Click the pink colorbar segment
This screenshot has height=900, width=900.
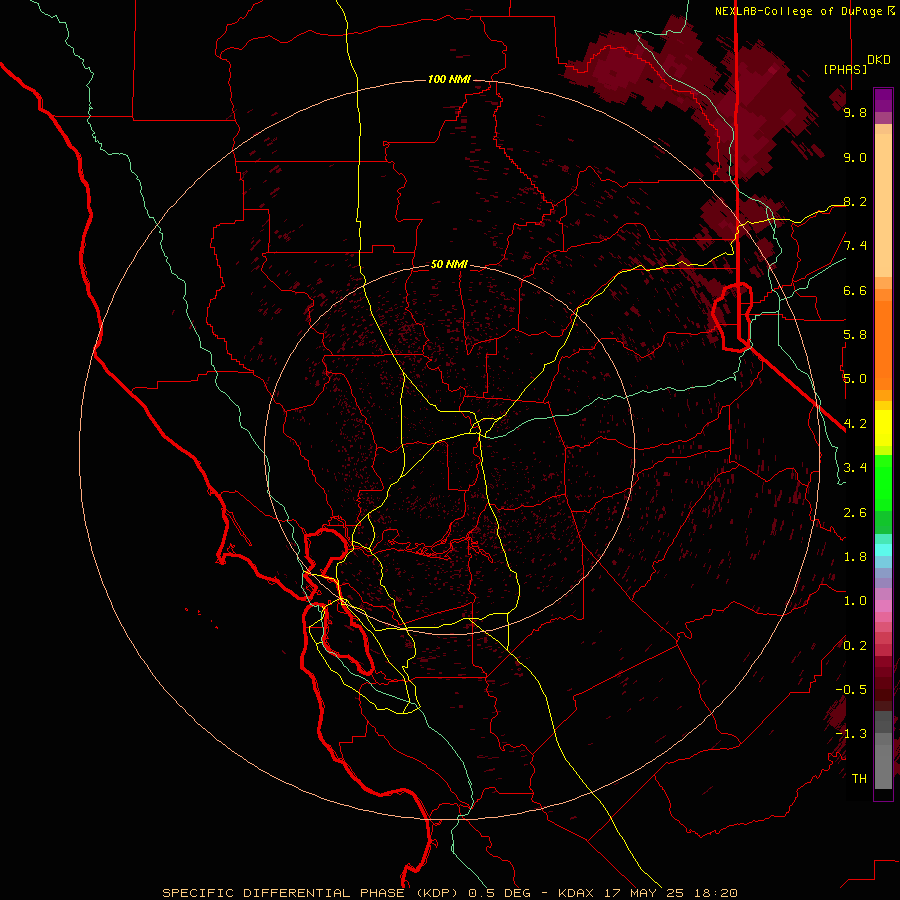pos(883,606)
